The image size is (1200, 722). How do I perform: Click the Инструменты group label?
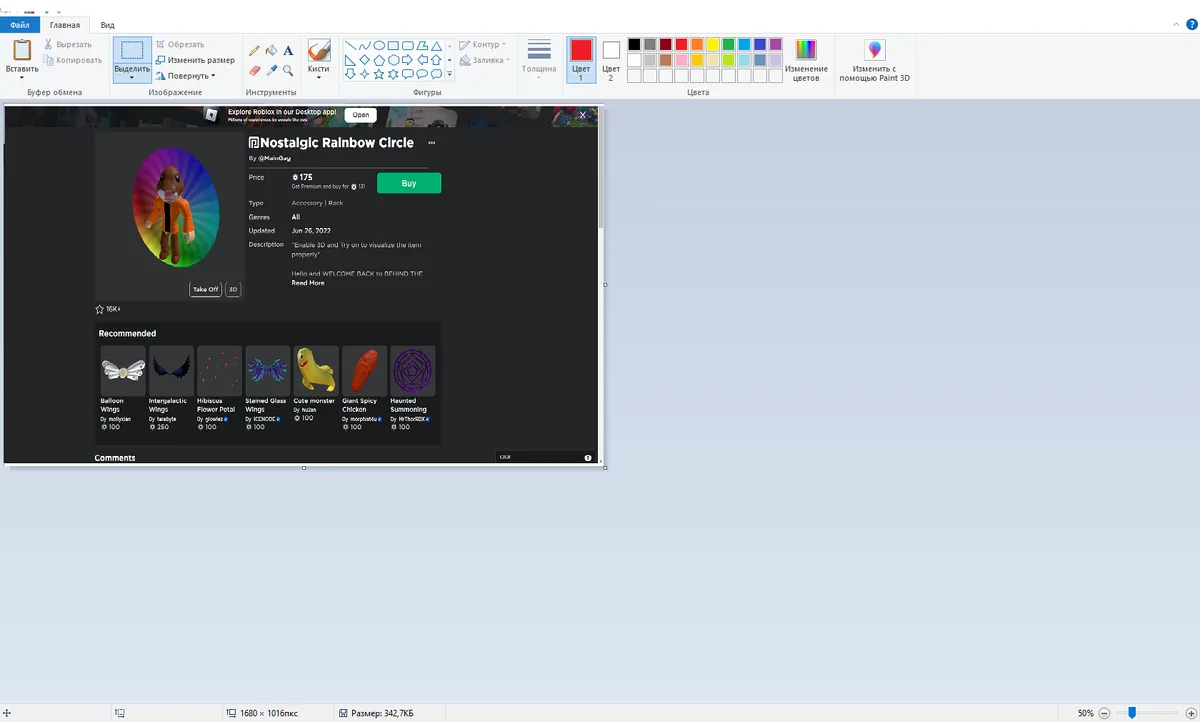[271, 92]
